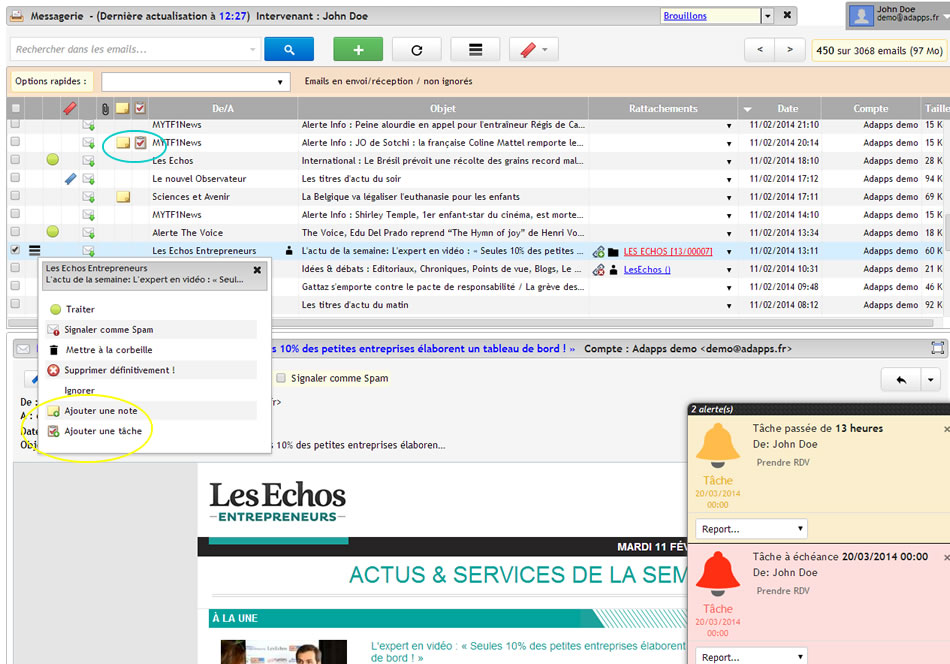This screenshot has width=950, height=664.
Task: Close the Les Echos Entrepreneurs context popup
Action: (x=257, y=270)
